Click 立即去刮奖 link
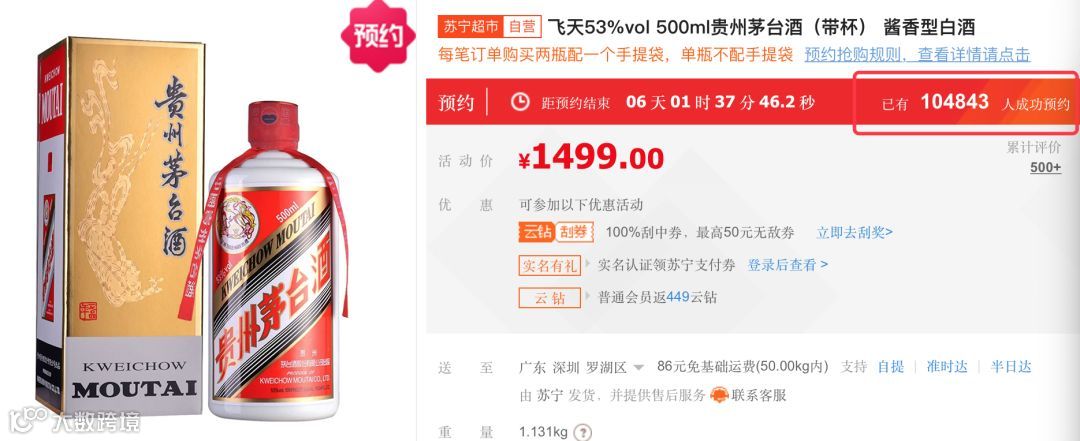 point(855,232)
